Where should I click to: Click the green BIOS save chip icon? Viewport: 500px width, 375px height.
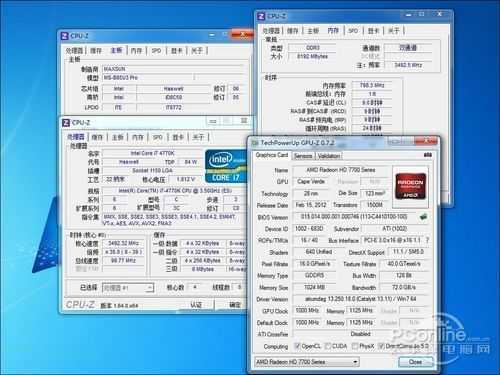[x=423, y=217]
